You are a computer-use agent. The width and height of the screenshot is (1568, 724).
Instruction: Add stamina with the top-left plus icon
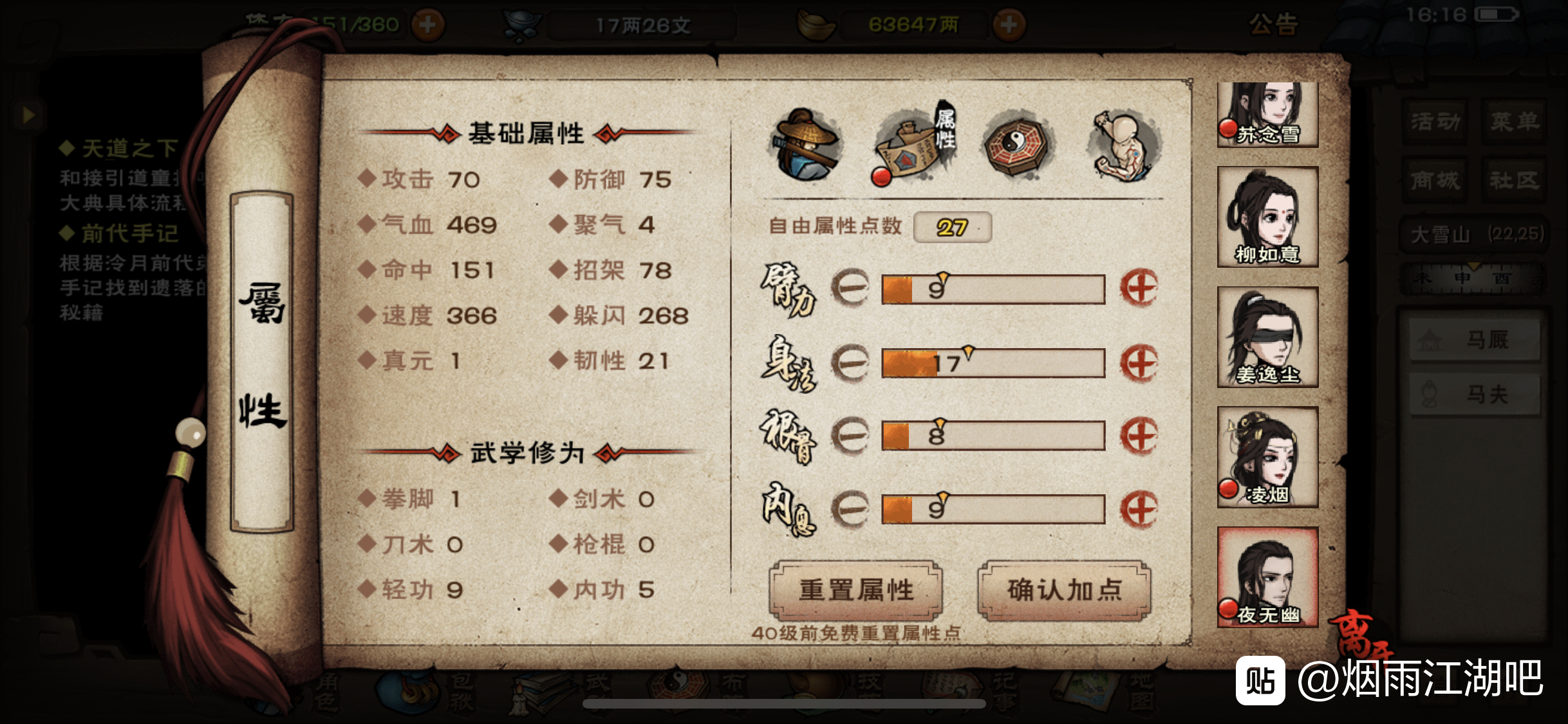tap(427, 25)
